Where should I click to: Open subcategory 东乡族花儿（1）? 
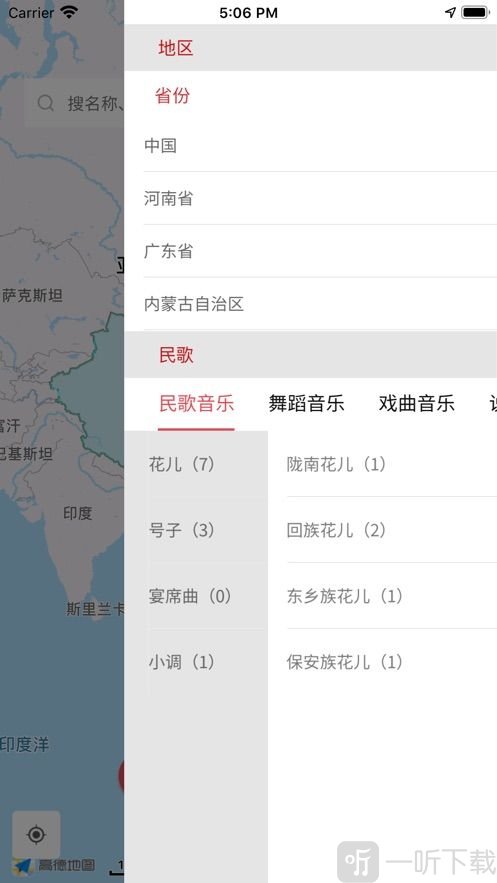point(392,596)
